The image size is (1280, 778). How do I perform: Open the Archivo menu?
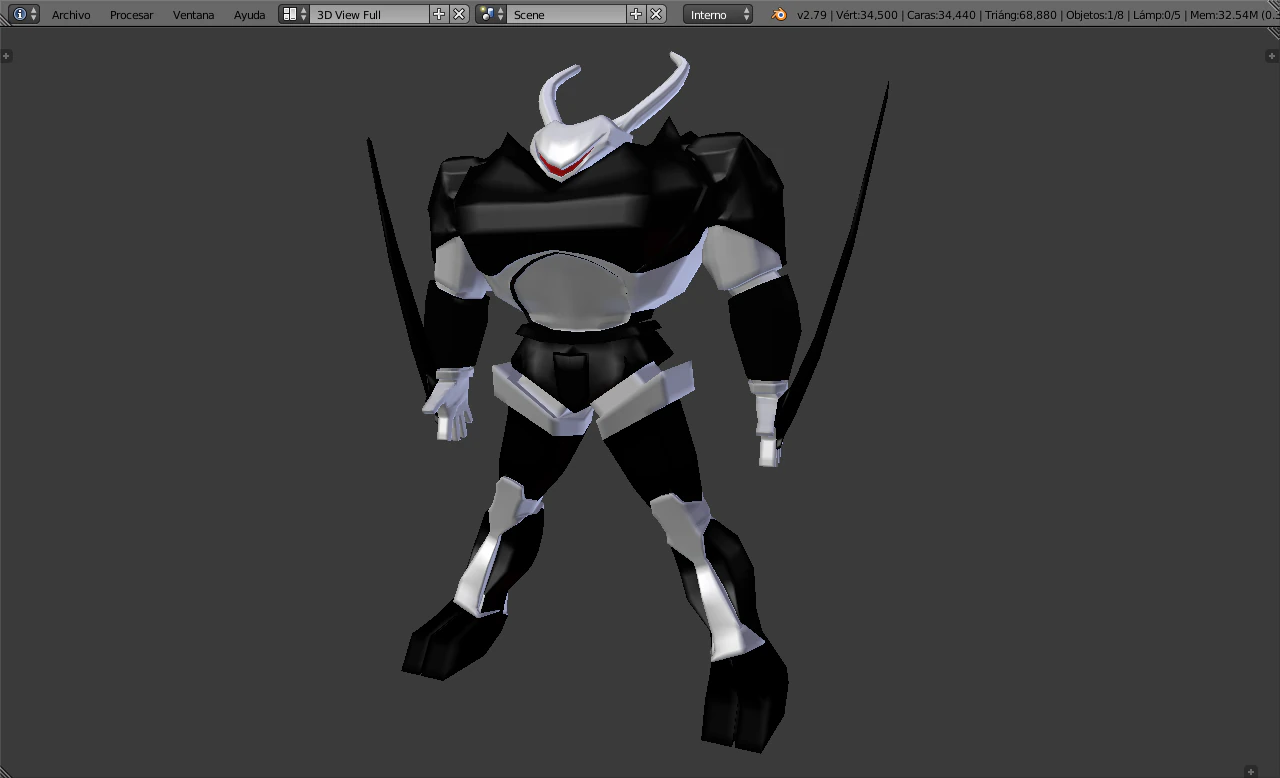(71, 14)
